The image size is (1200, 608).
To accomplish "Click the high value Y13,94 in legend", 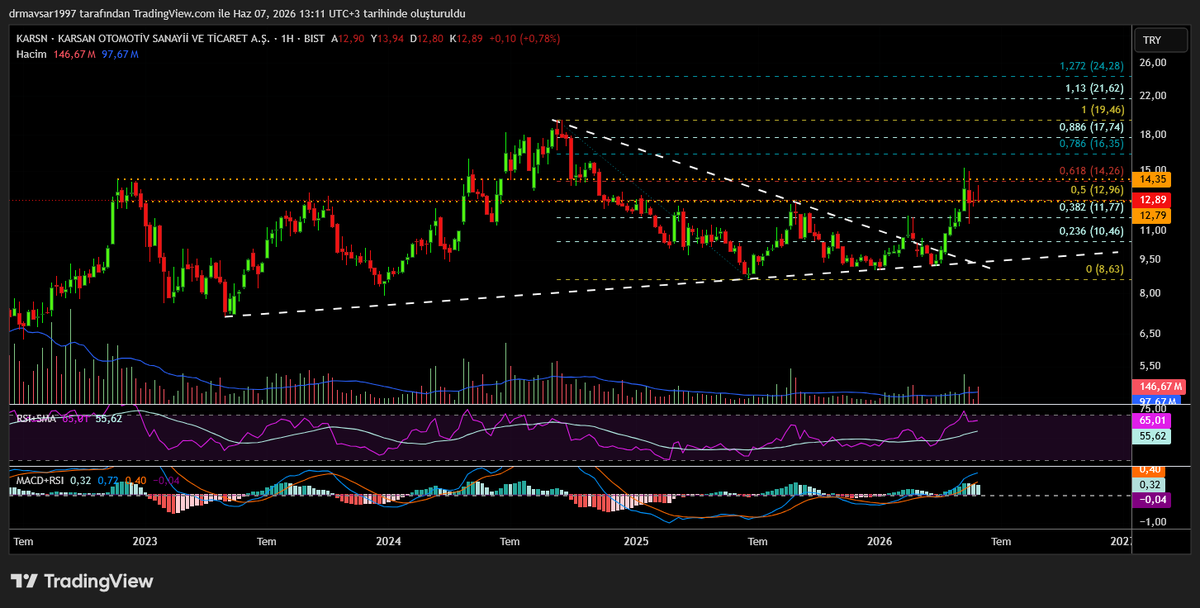I will pos(387,38).
